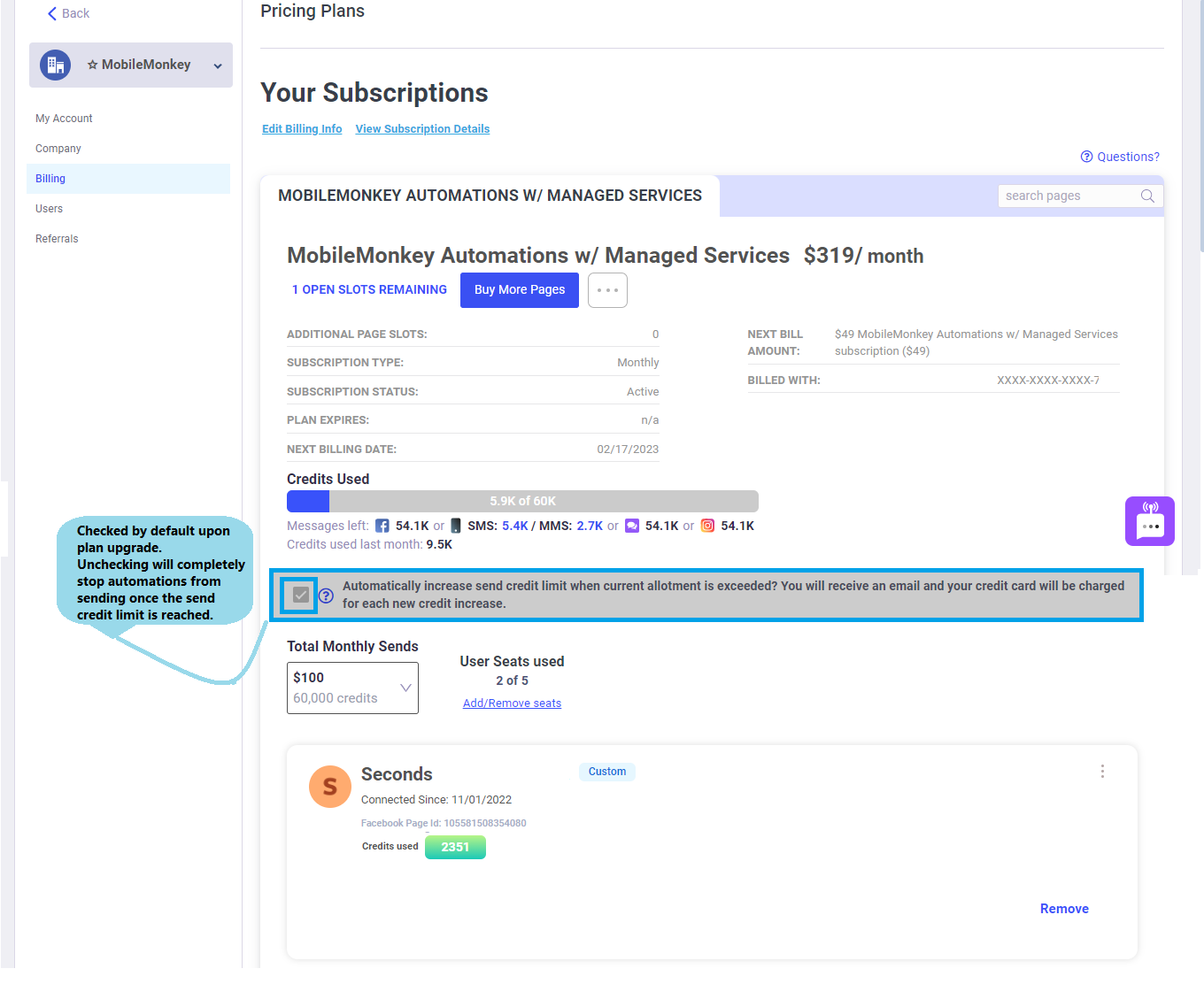The image size is (1204, 984).
Task: Click the Facebook messages-left icon
Action: [x=382, y=526]
